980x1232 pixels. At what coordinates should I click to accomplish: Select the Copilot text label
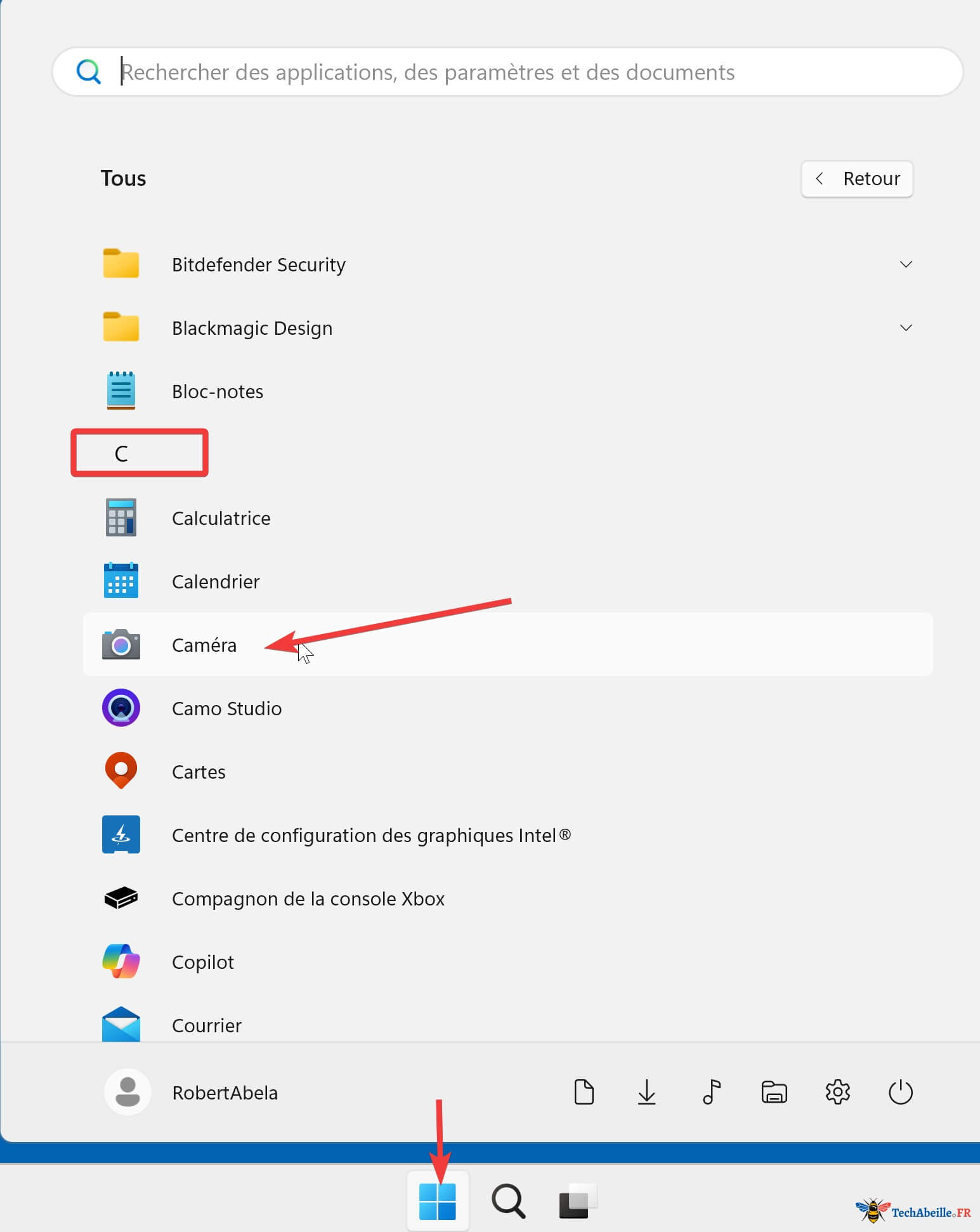click(x=203, y=962)
